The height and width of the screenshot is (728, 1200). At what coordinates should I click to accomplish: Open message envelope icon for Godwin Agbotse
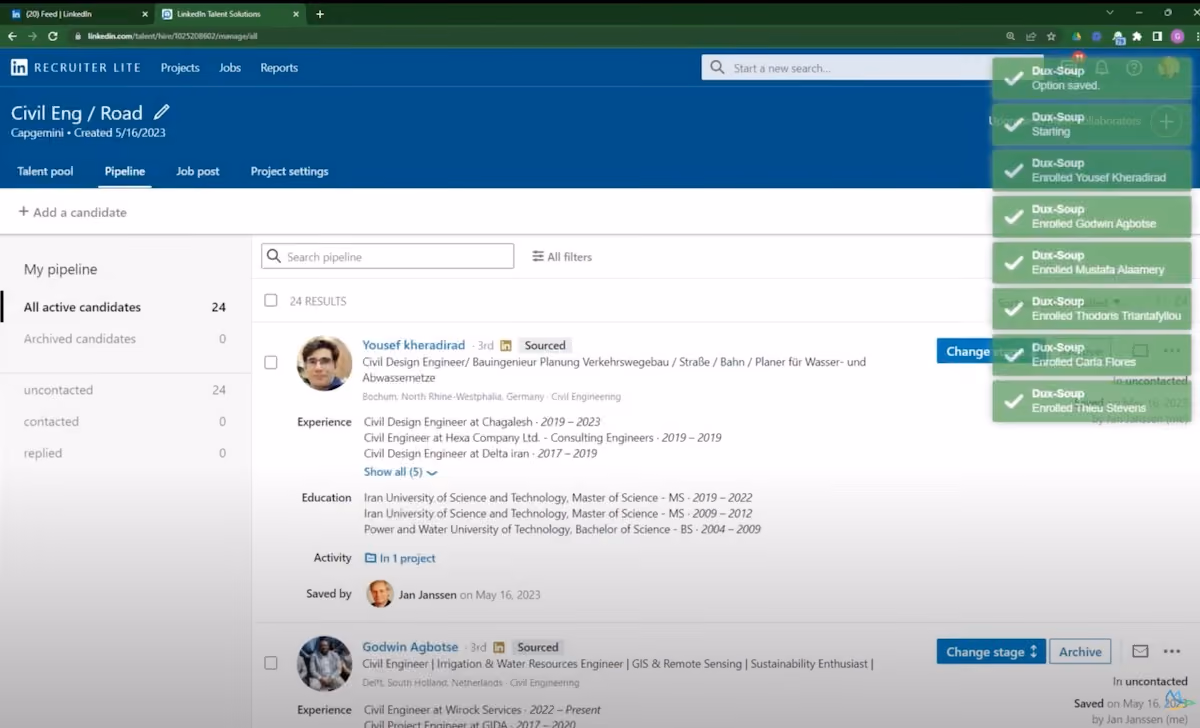tap(1140, 651)
